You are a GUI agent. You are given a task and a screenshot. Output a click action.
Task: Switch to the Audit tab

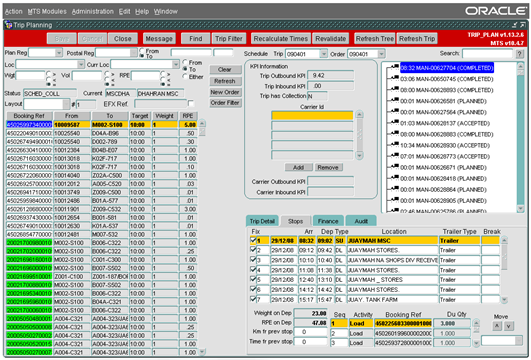click(361, 221)
